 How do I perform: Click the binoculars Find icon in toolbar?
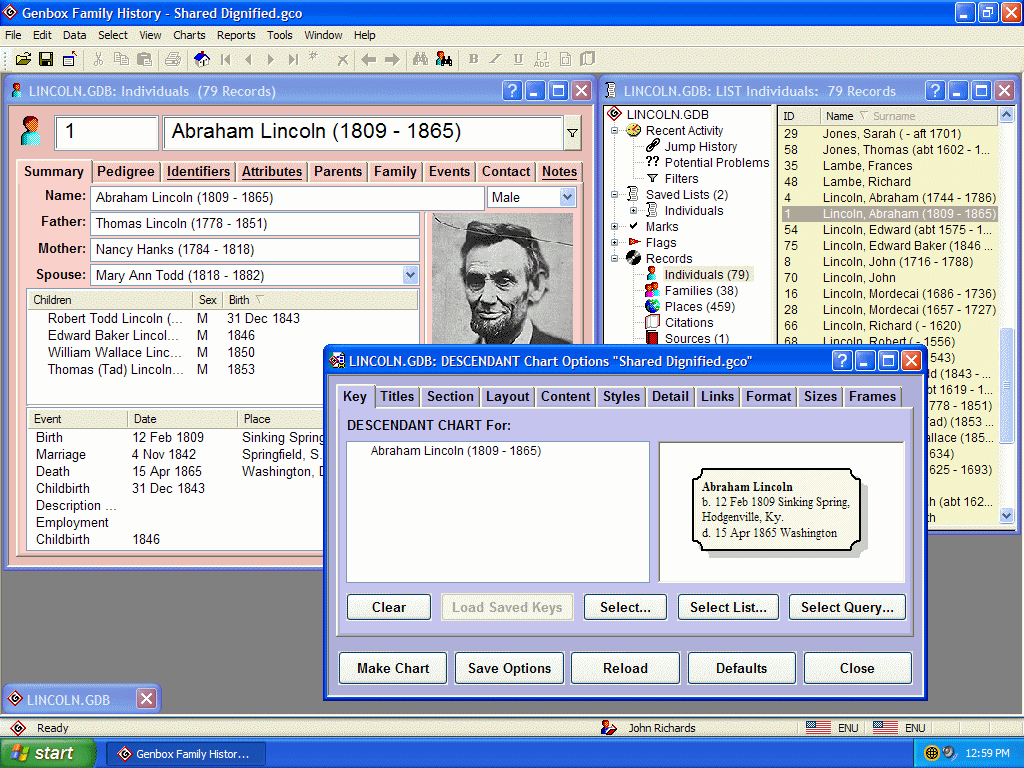[420, 59]
